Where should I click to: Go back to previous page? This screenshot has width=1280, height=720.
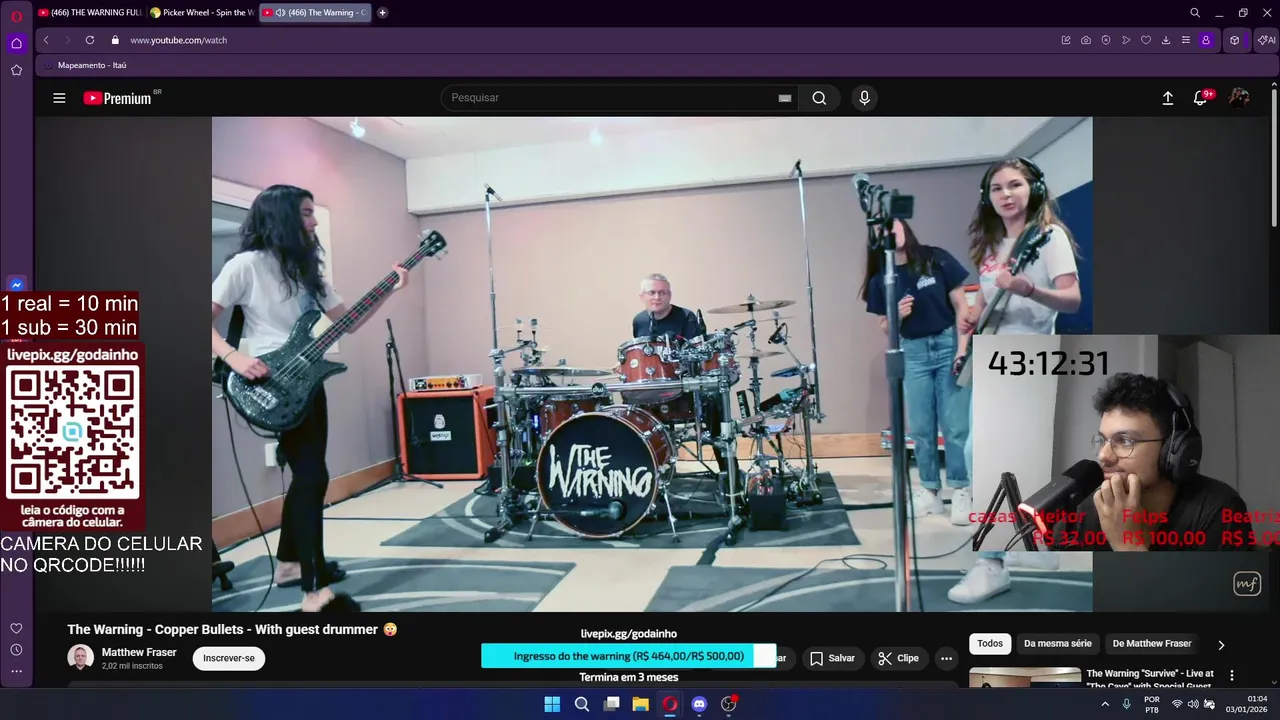pyautogui.click(x=46, y=40)
